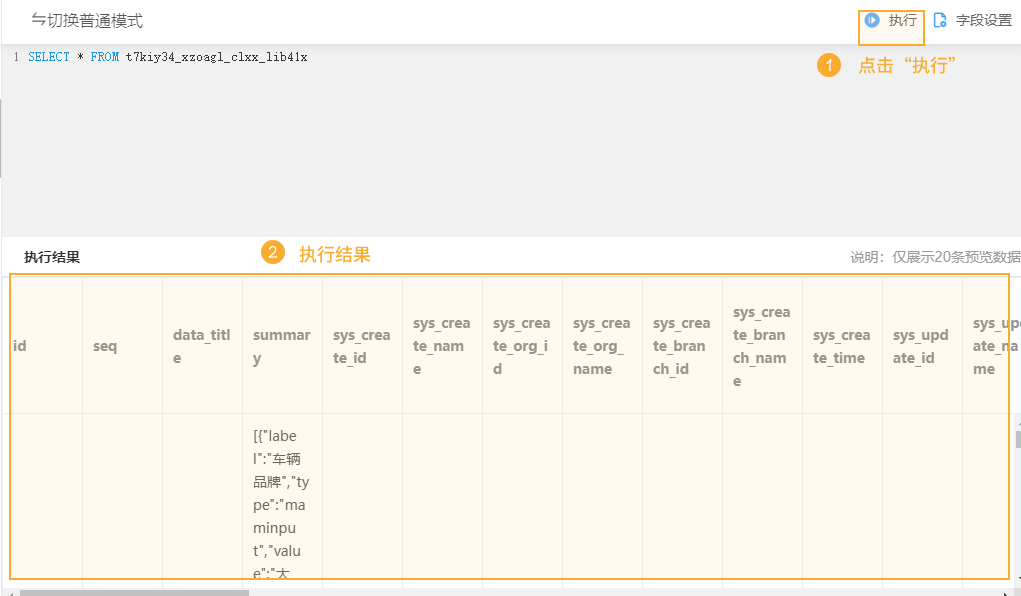This screenshot has height=596, width=1021.
Task: Click inside the SQL SELECT statement line
Action: [x=167, y=57]
